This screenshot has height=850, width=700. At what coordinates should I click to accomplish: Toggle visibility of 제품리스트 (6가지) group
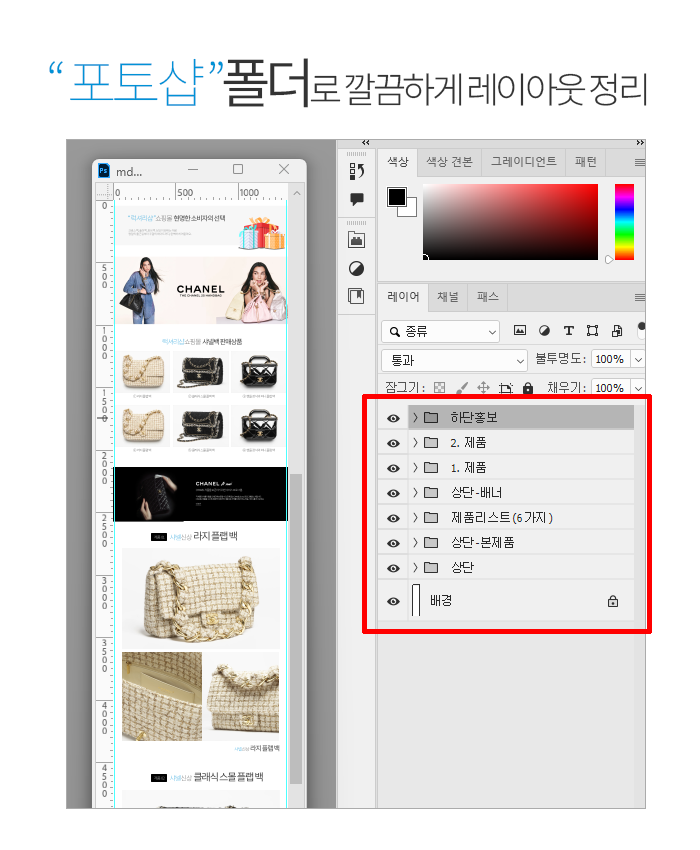coord(393,518)
